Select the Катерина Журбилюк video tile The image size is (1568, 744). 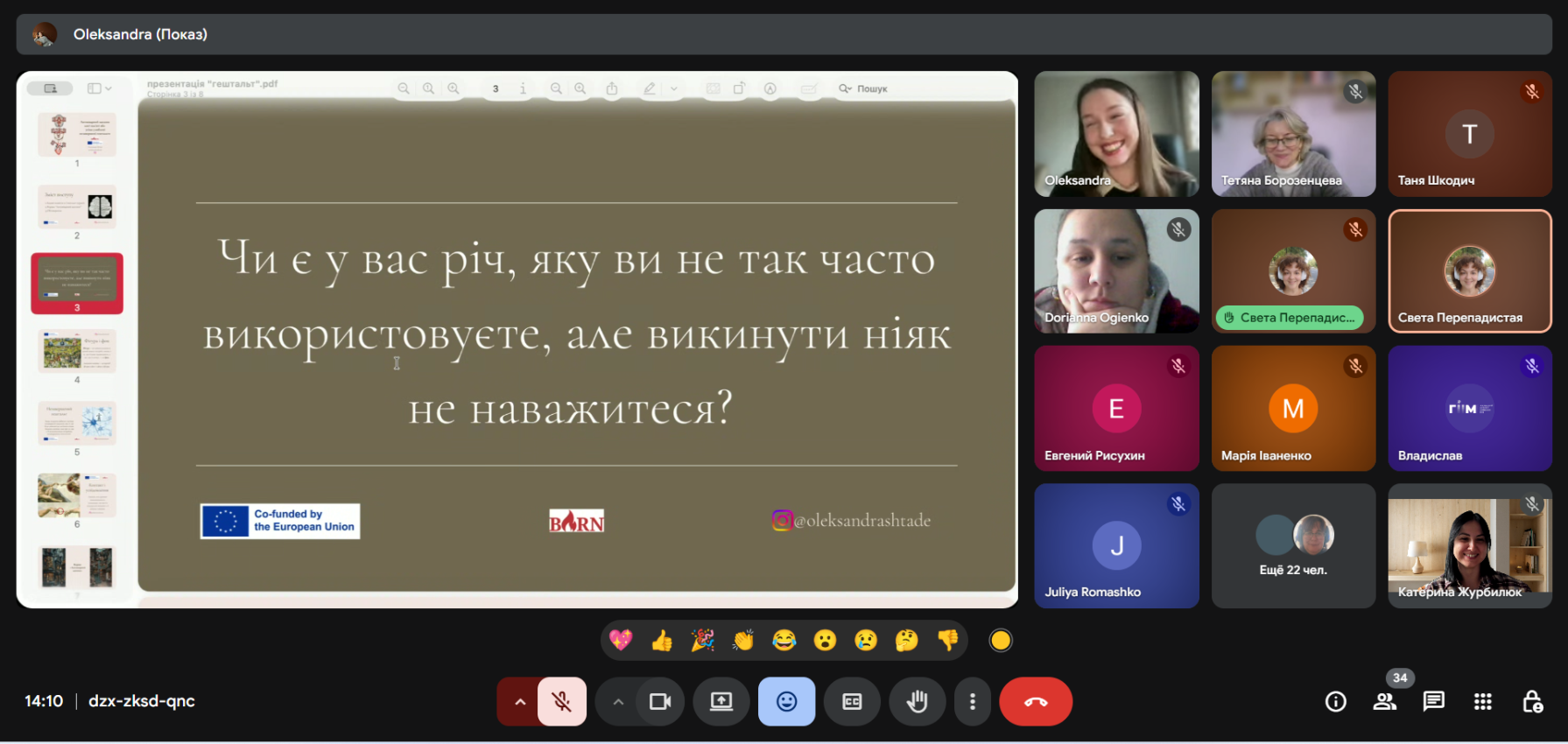[1469, 546]
